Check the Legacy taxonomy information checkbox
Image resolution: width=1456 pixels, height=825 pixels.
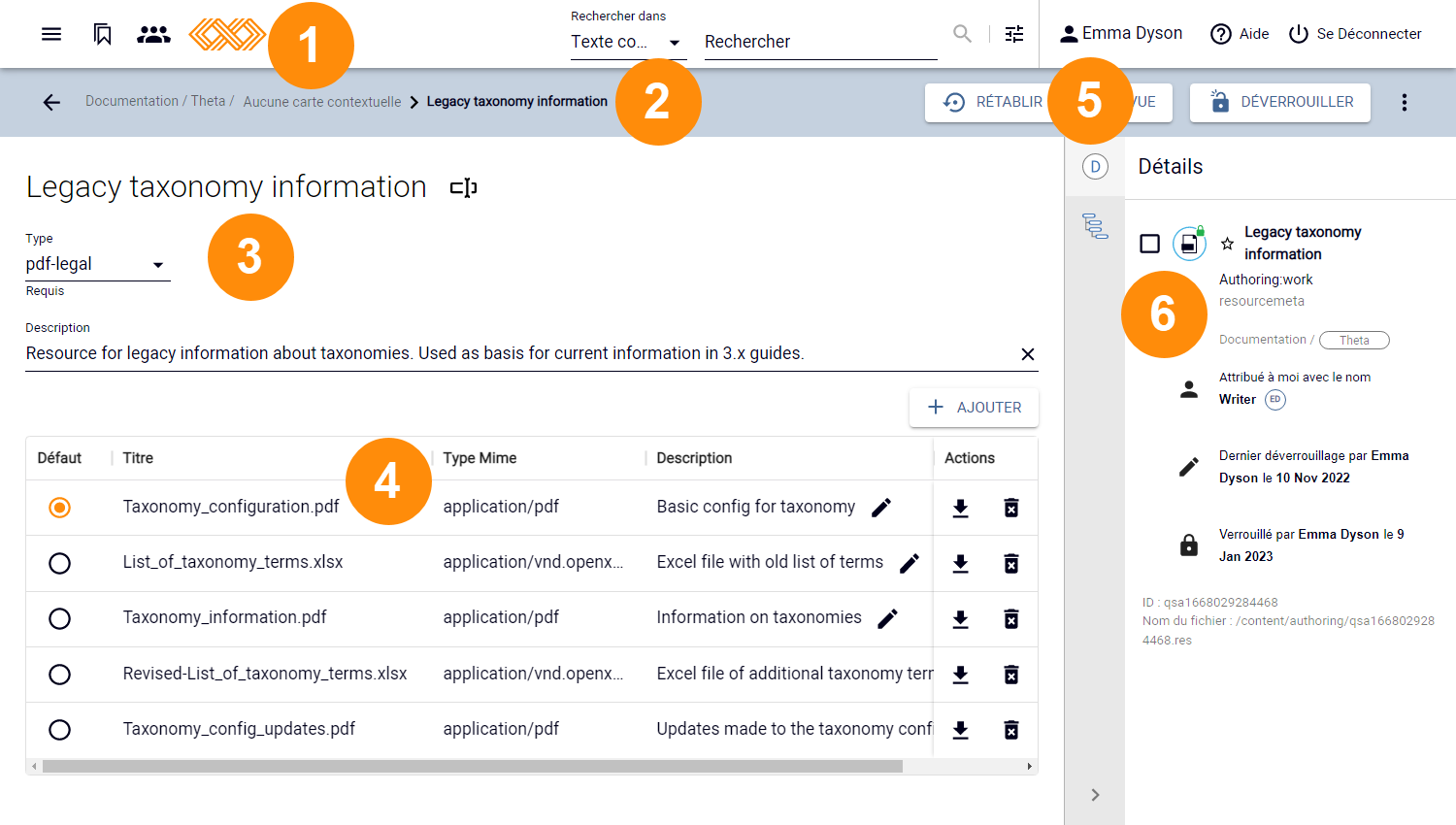click(1149, 244)
